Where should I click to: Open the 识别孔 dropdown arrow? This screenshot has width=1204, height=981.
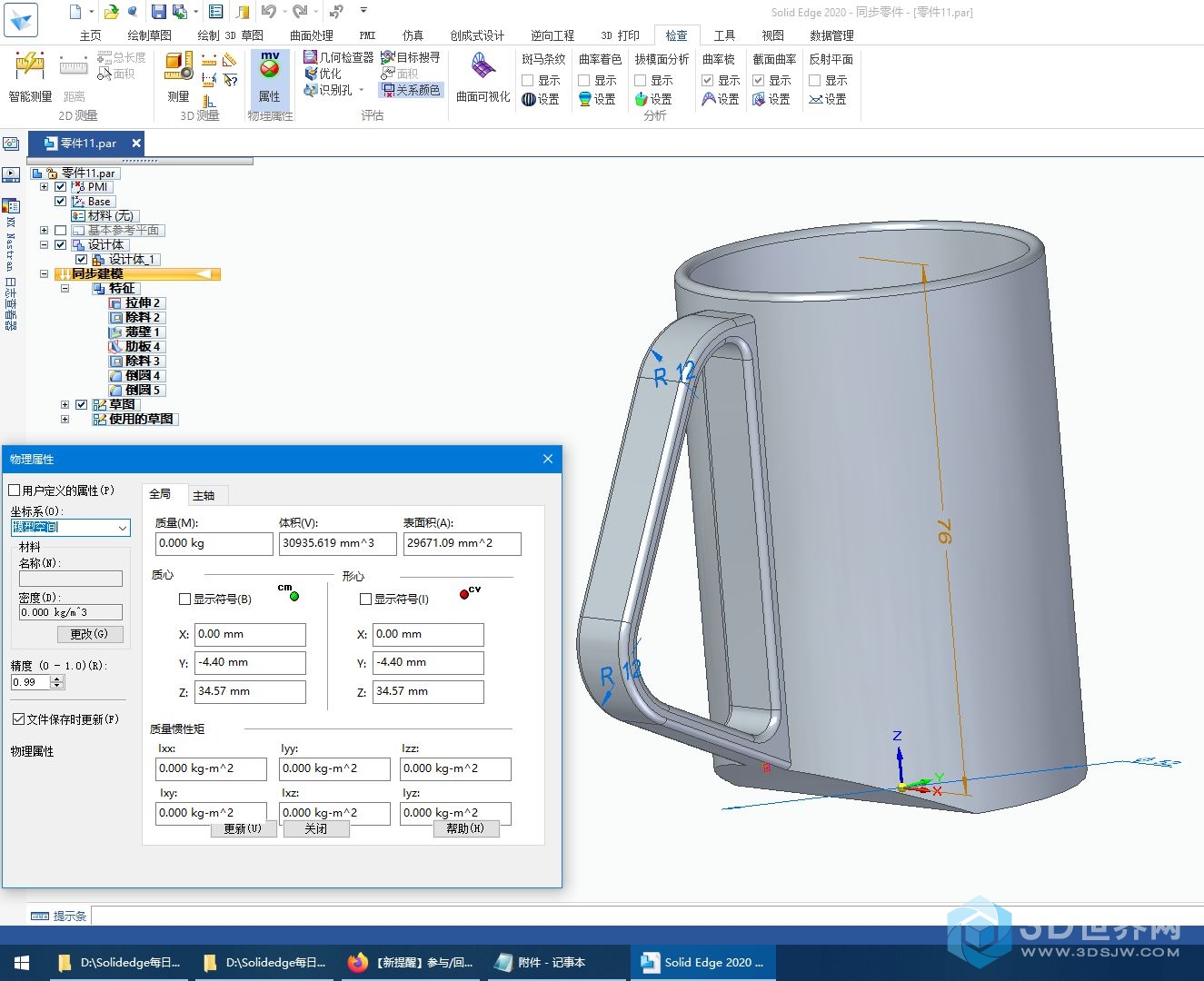tap(362, 90)
